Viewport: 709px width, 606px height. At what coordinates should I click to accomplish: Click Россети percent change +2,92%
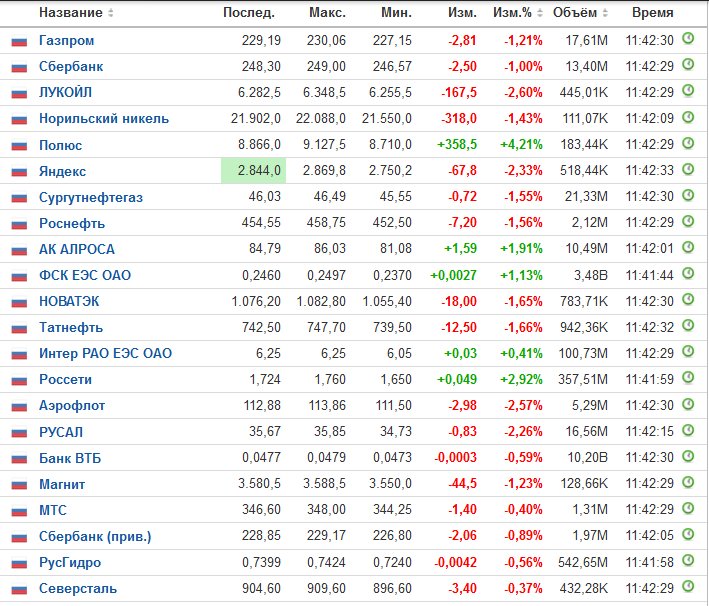click(521, 379)
